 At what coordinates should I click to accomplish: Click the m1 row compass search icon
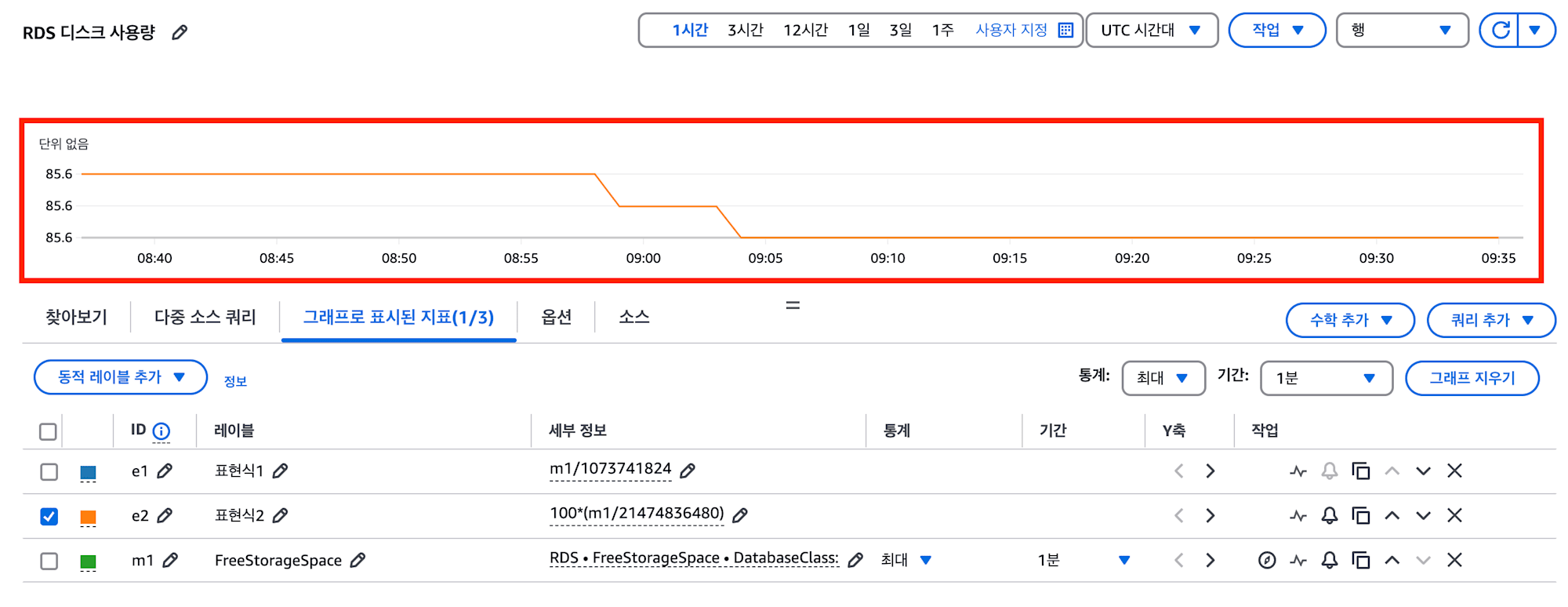tap(1267, 560)
